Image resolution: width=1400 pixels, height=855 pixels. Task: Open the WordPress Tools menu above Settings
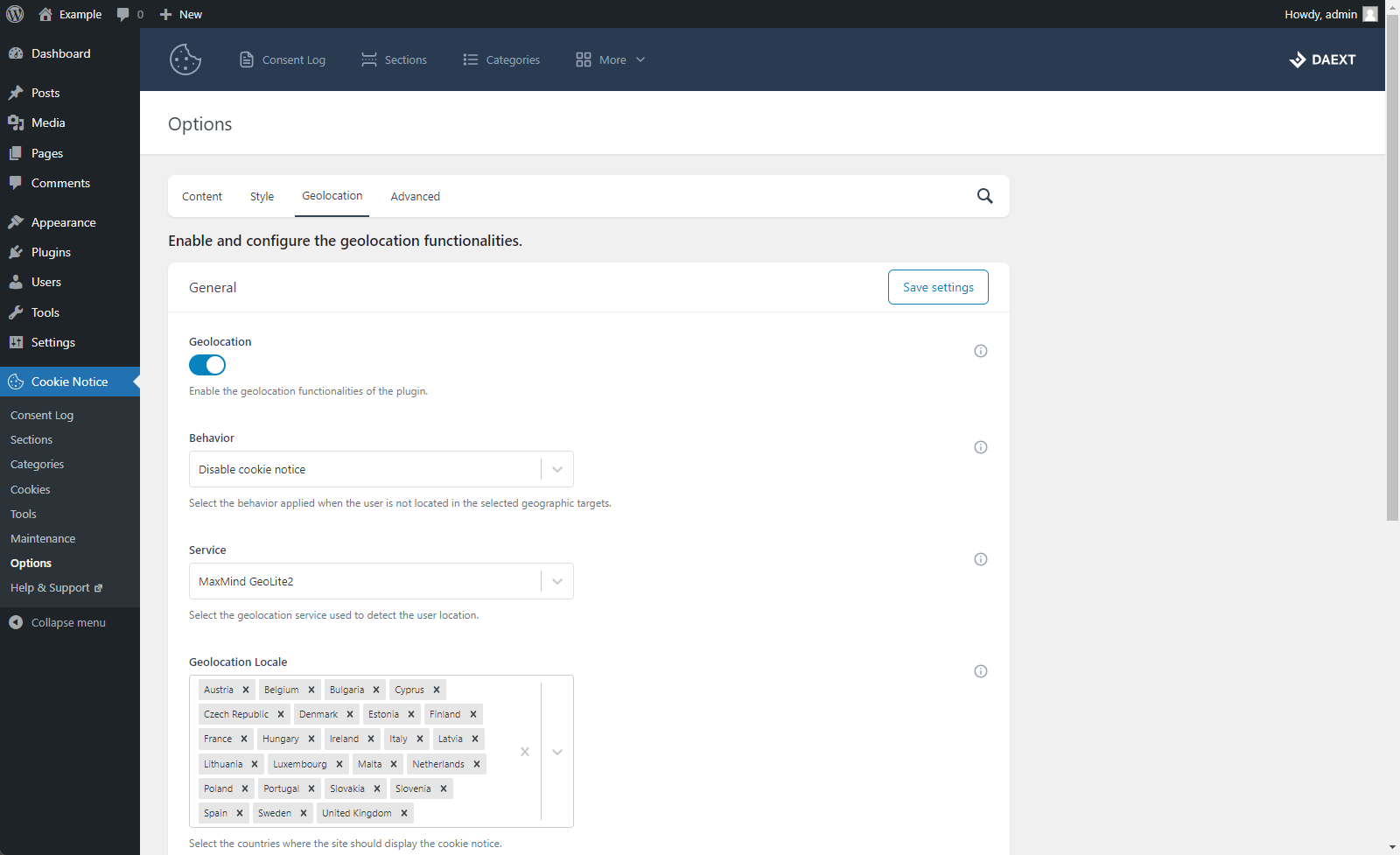tap(70, 312)
